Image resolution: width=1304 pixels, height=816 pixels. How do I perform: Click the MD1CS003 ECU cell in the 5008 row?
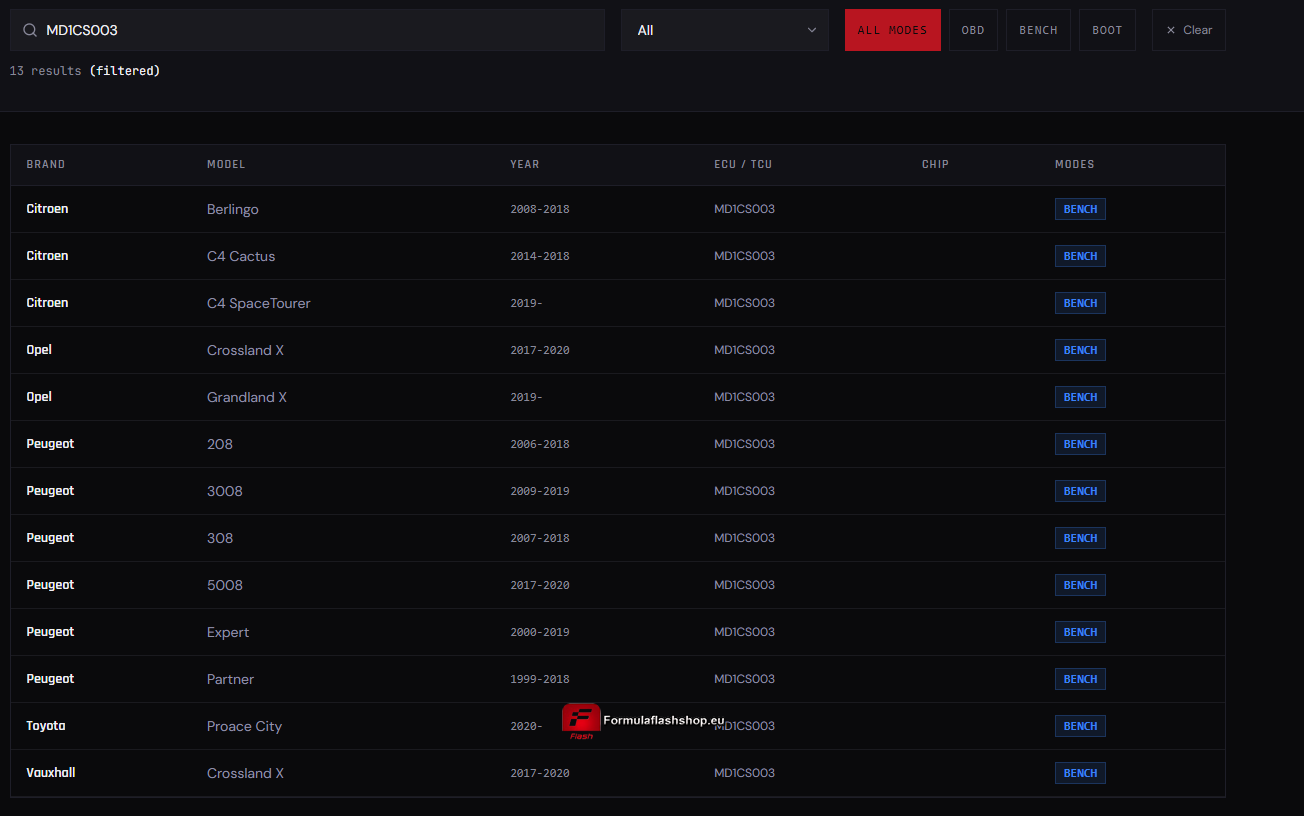point(744,585)
